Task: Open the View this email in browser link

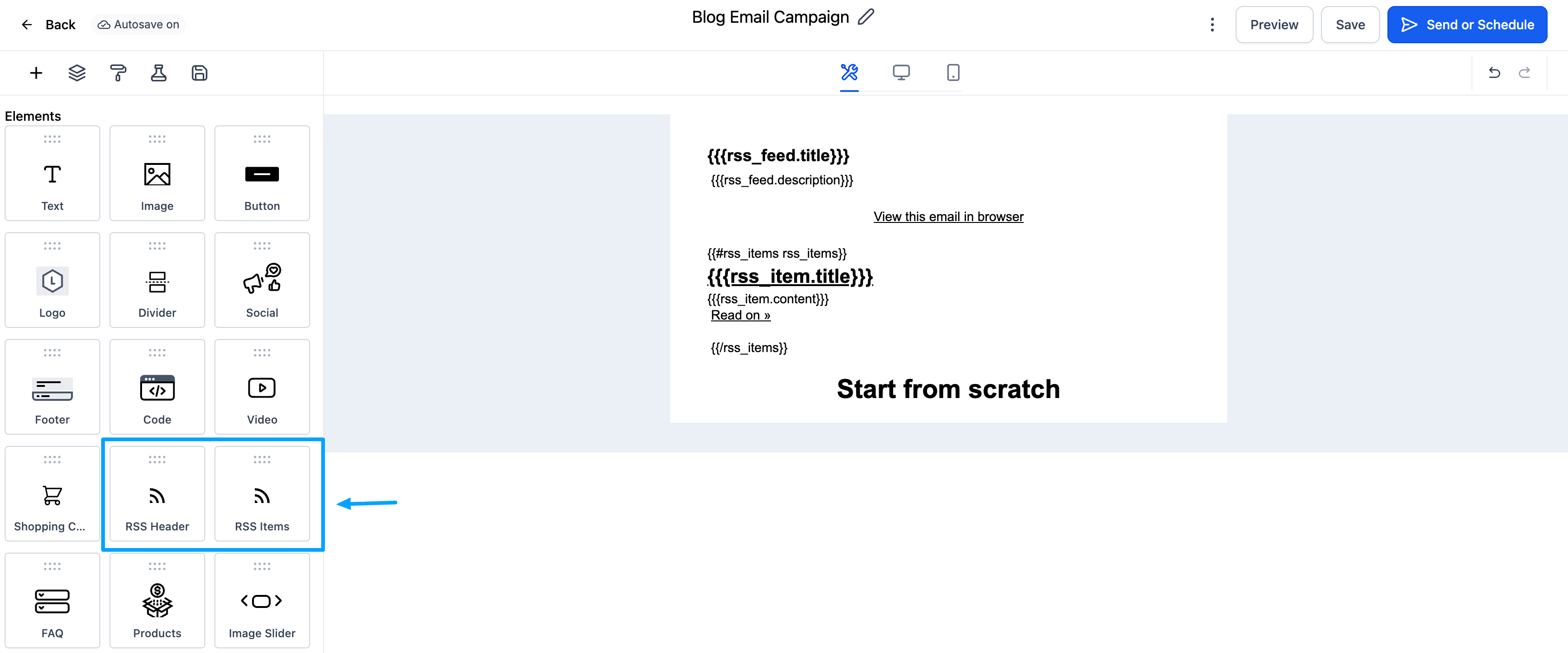Action: 948,217
